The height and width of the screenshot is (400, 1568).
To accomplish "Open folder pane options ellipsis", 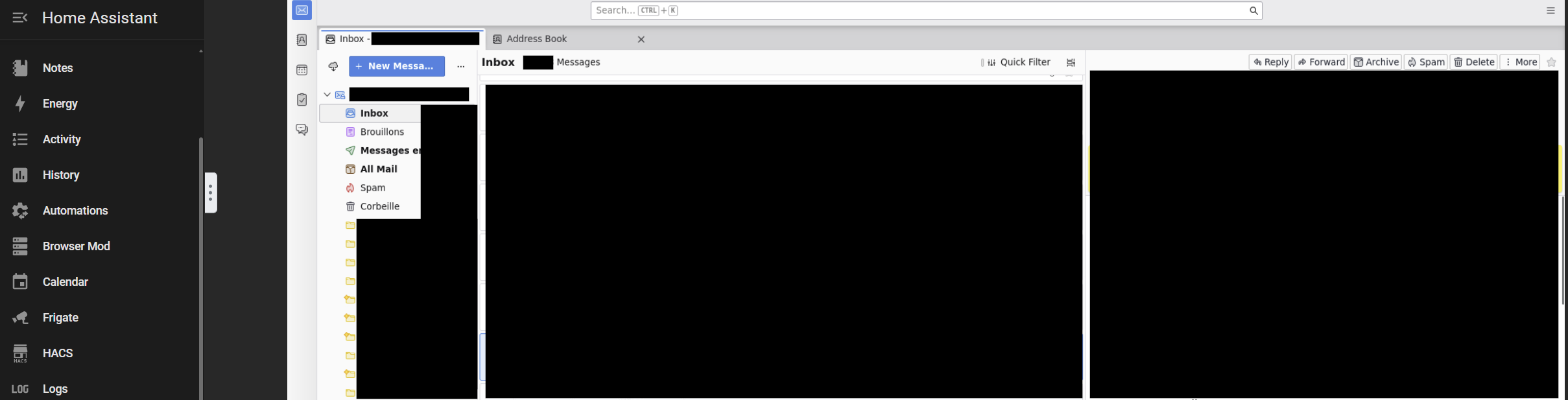I will (x=461, y=66).
